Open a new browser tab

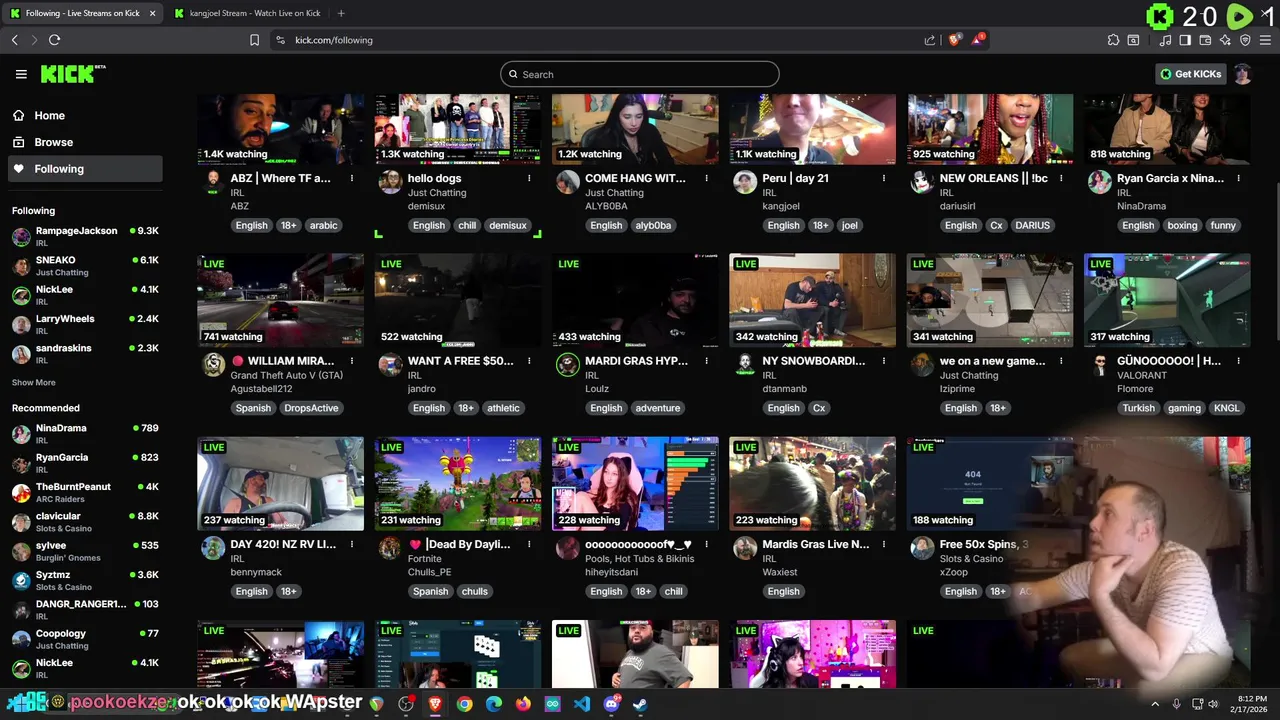coord(341,13)
